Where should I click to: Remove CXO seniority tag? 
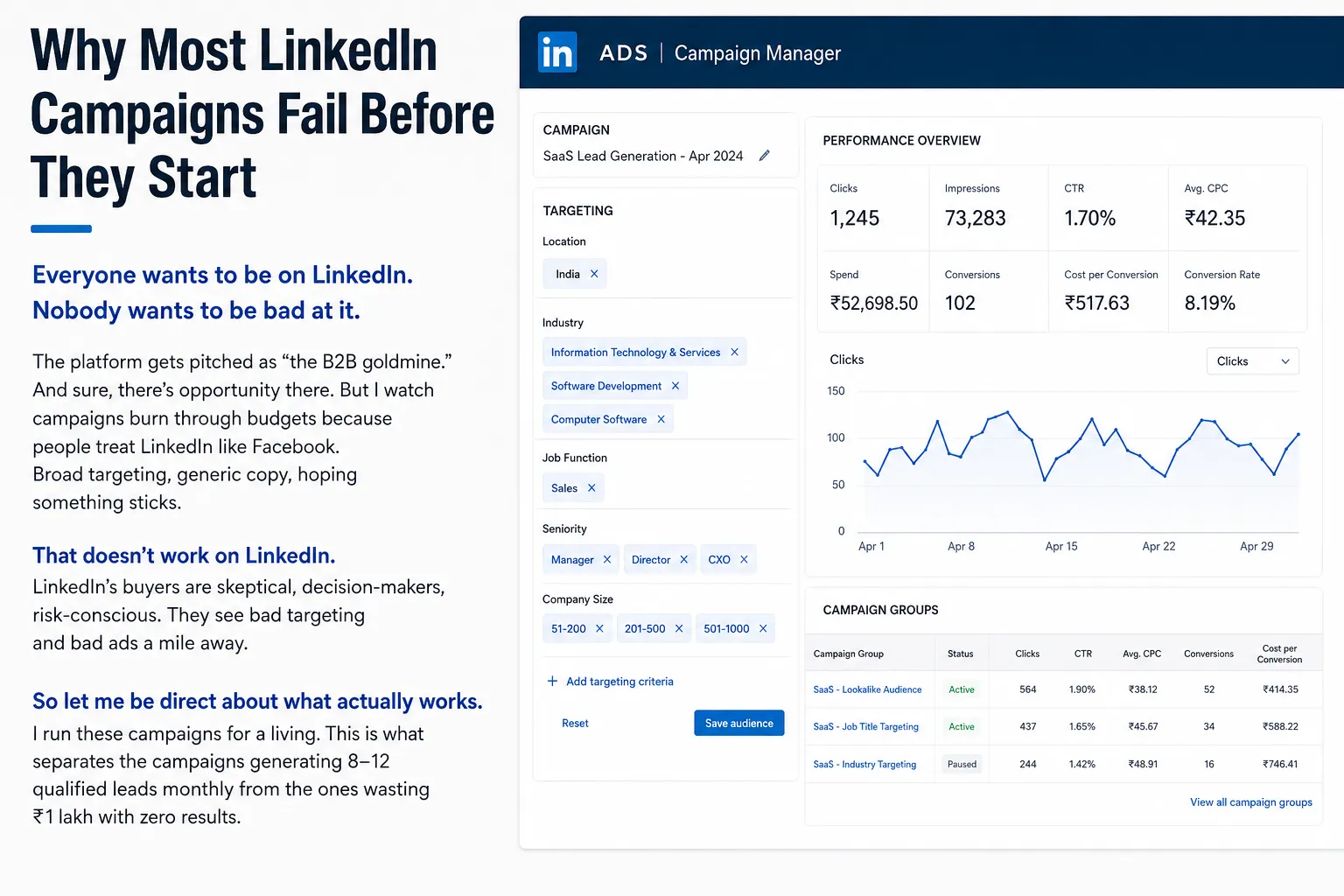pyautogui.click(x=744, y=560)
